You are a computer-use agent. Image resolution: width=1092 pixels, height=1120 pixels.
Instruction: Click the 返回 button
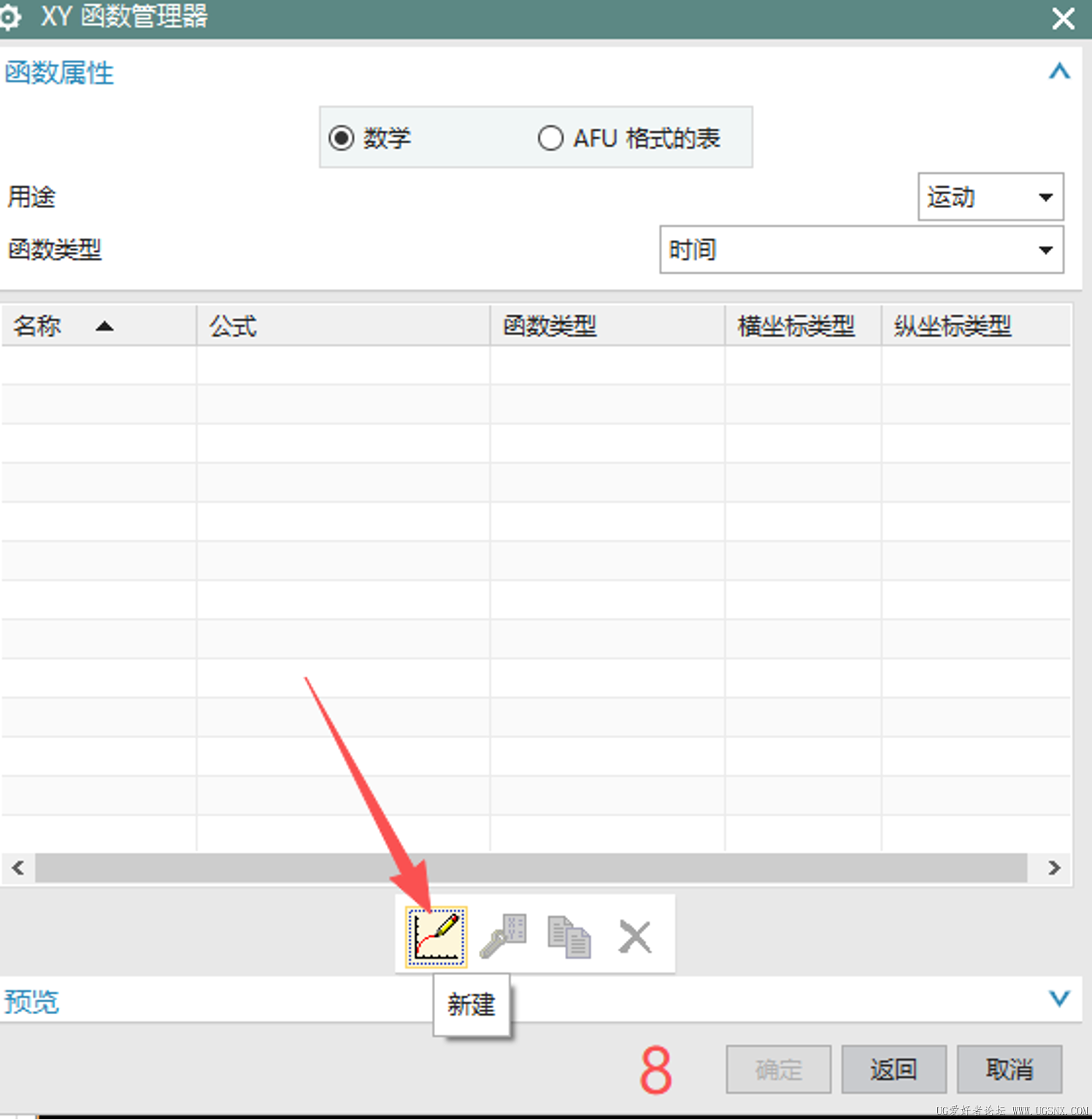click(893, 1070)
